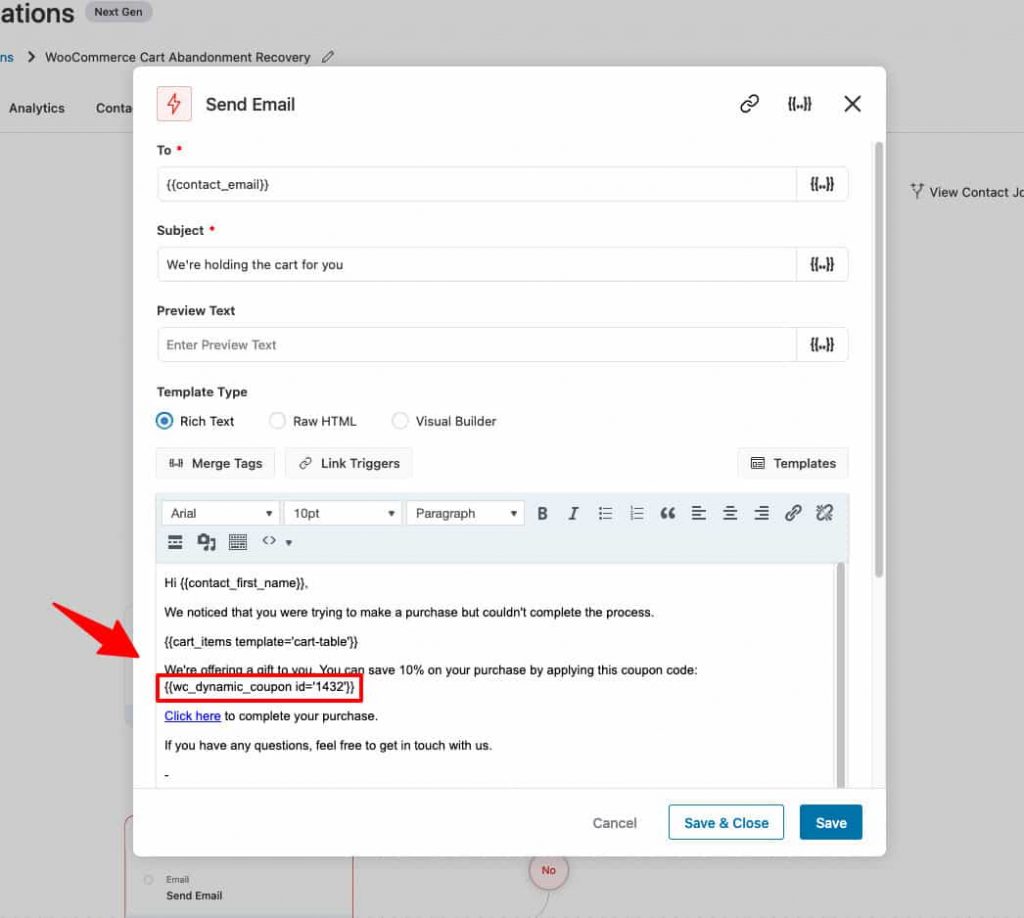Click the Next Gen badge

(x=118, y=12)
